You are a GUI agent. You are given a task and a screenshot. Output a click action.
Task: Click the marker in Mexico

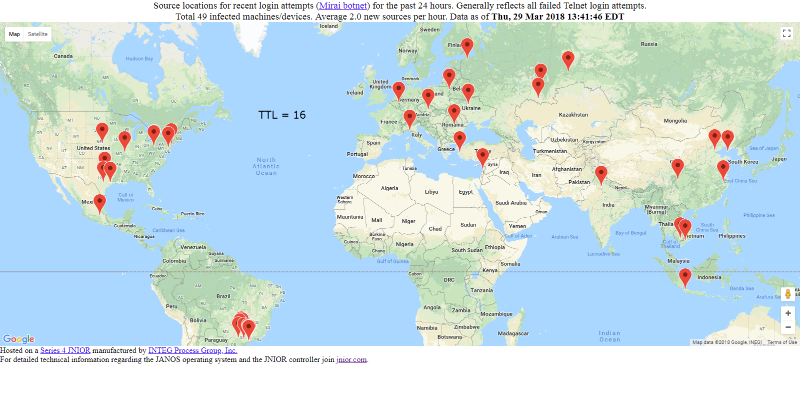pos(100,204)
